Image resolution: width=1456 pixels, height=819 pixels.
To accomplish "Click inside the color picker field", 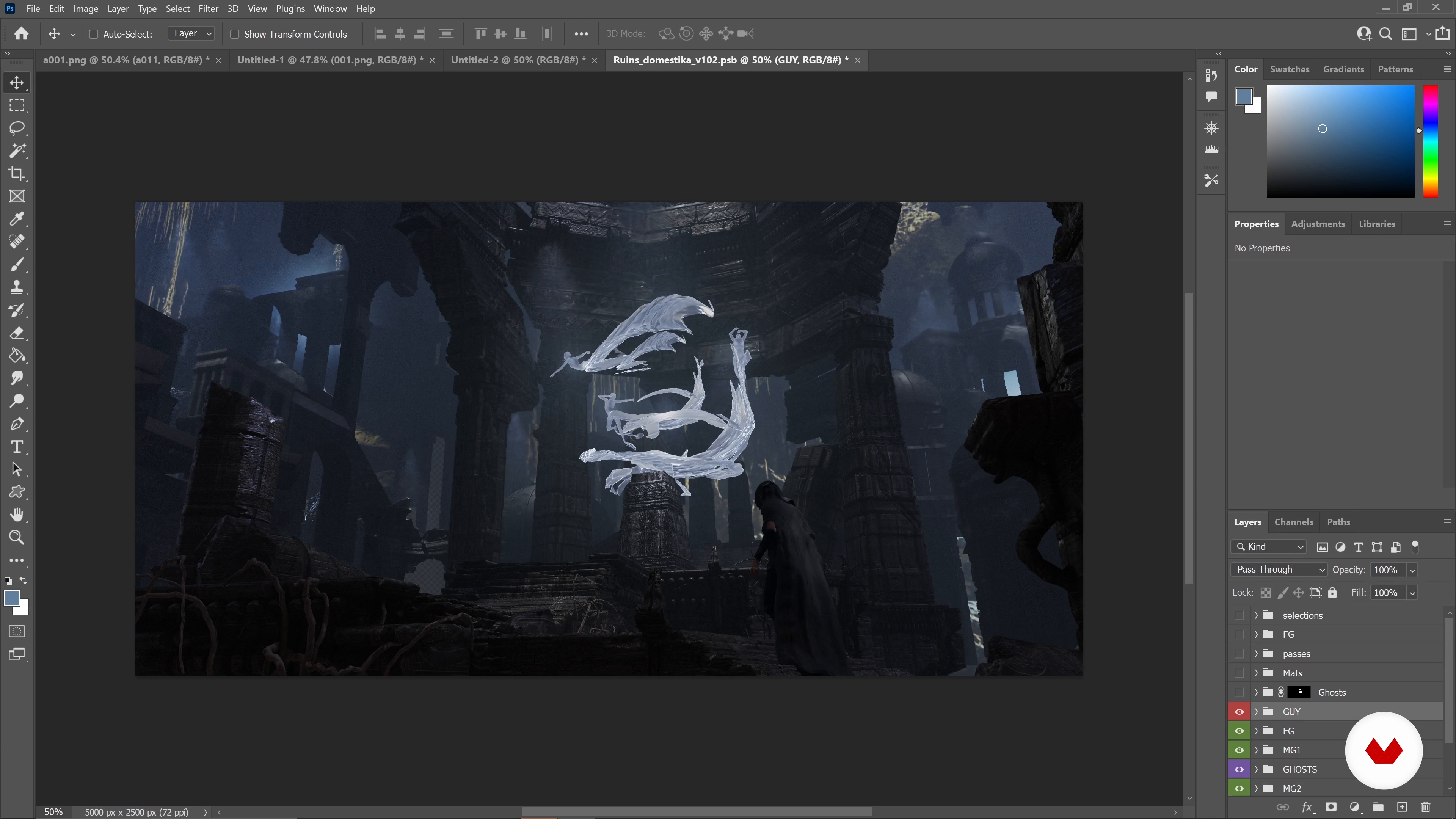I will click(1340, 141).
